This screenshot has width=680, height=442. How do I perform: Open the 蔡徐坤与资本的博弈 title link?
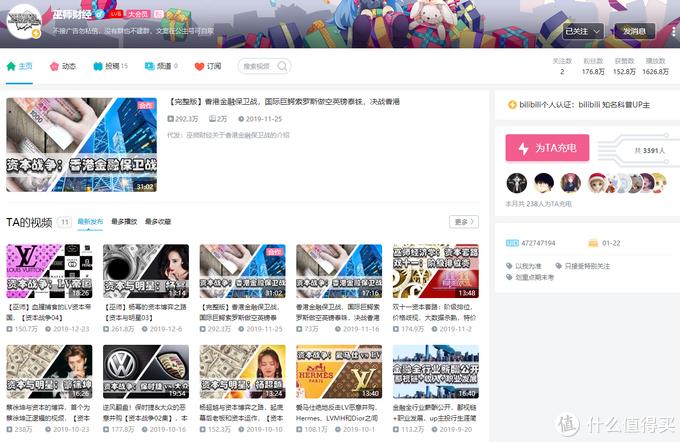[49, 413]
